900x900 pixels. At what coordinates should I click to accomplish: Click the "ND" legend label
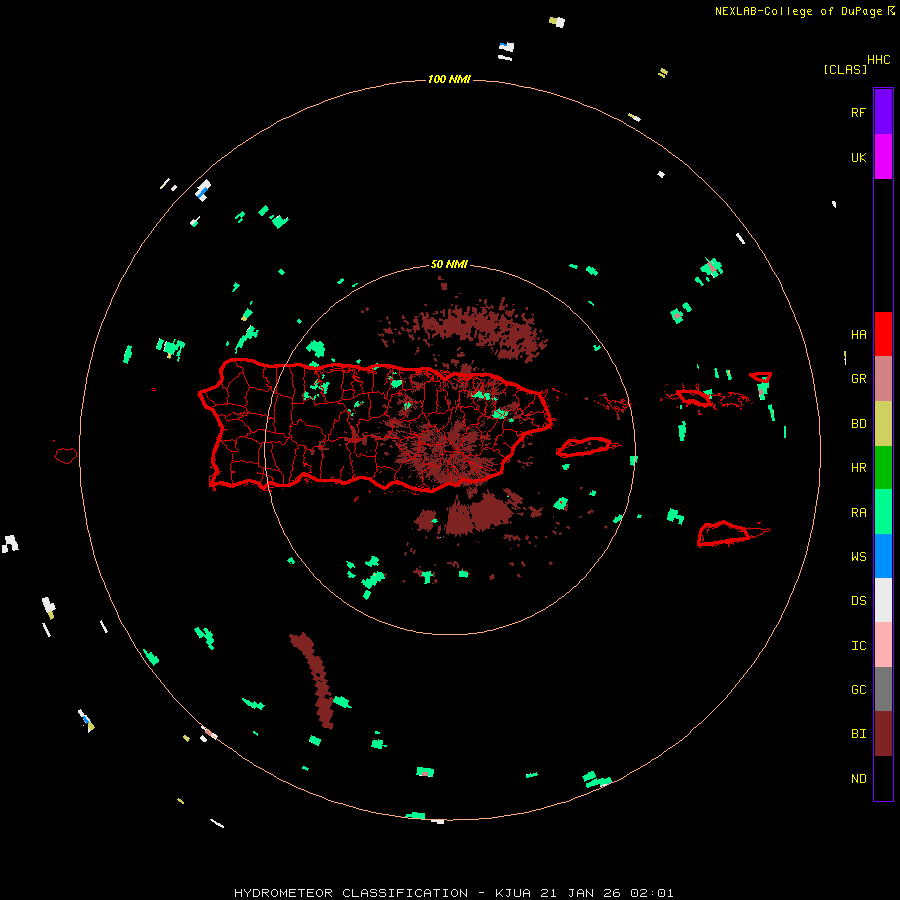click(x=858, y=778)
